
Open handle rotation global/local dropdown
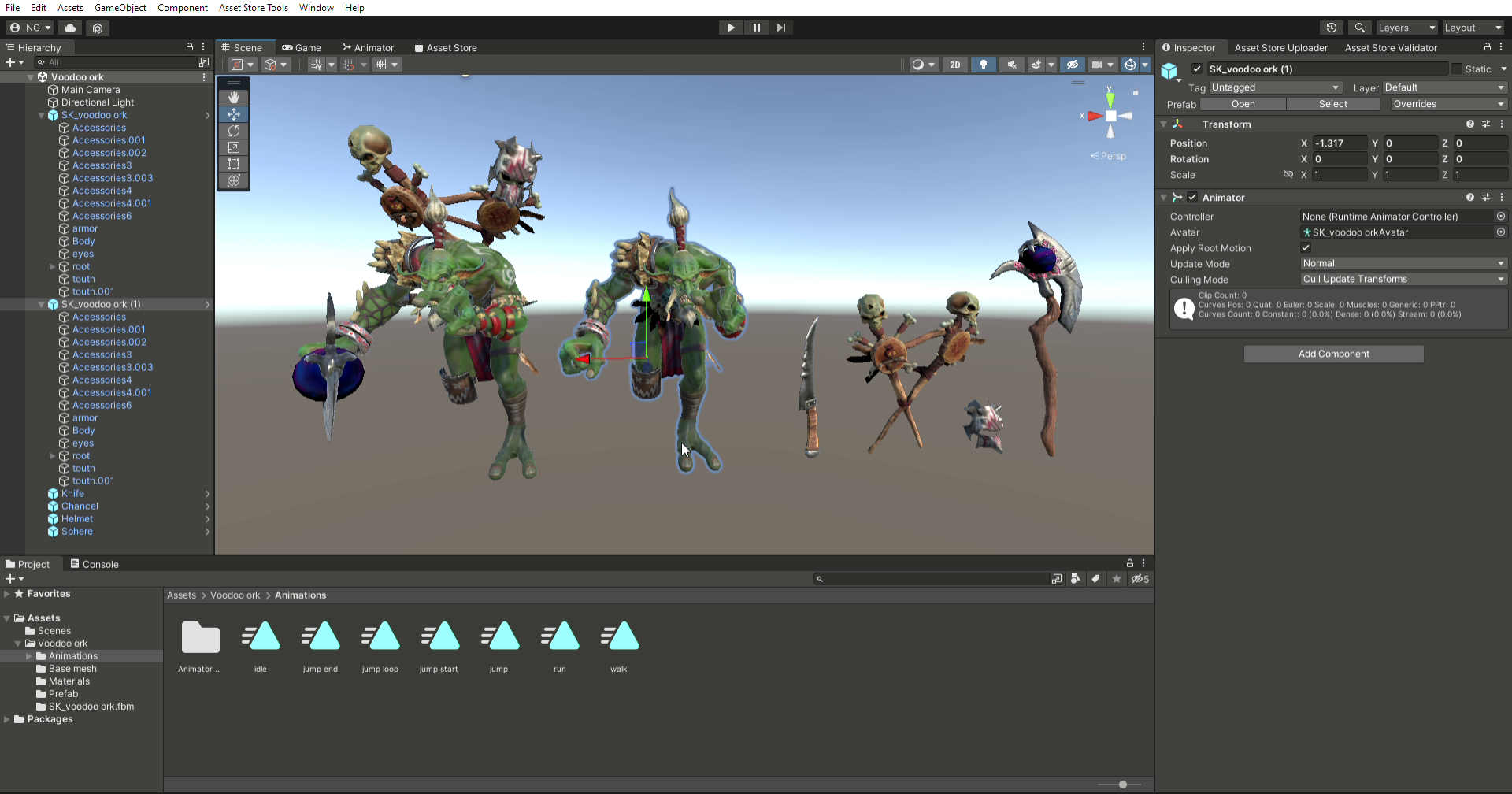pyautogui.click(x=276, y=65)
